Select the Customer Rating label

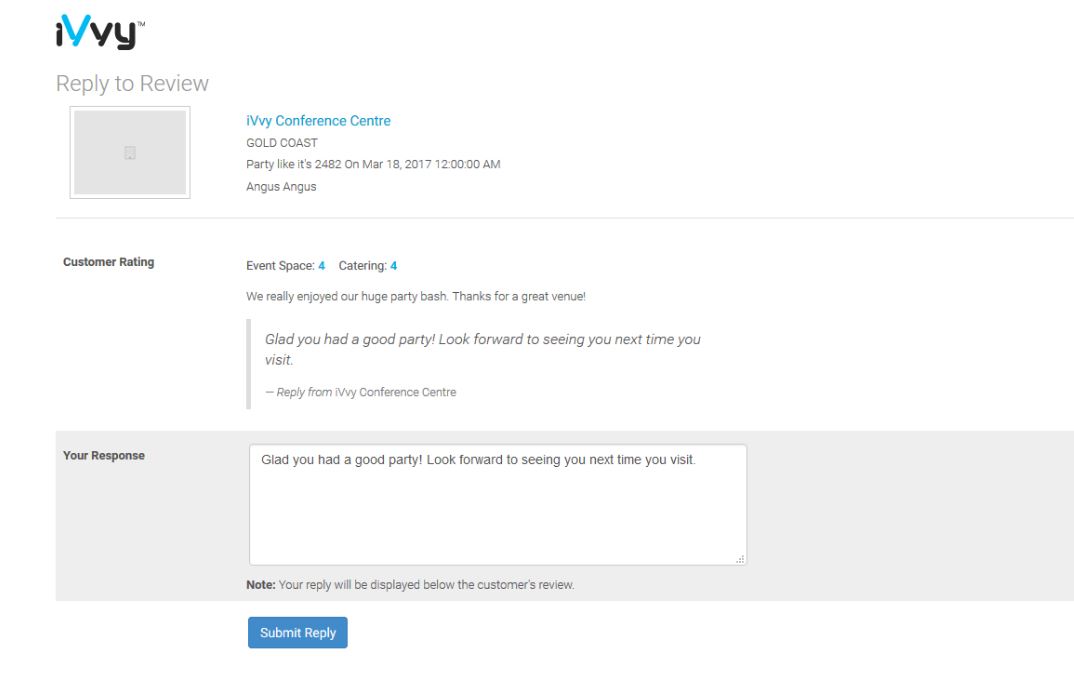[x=109, y=262]
